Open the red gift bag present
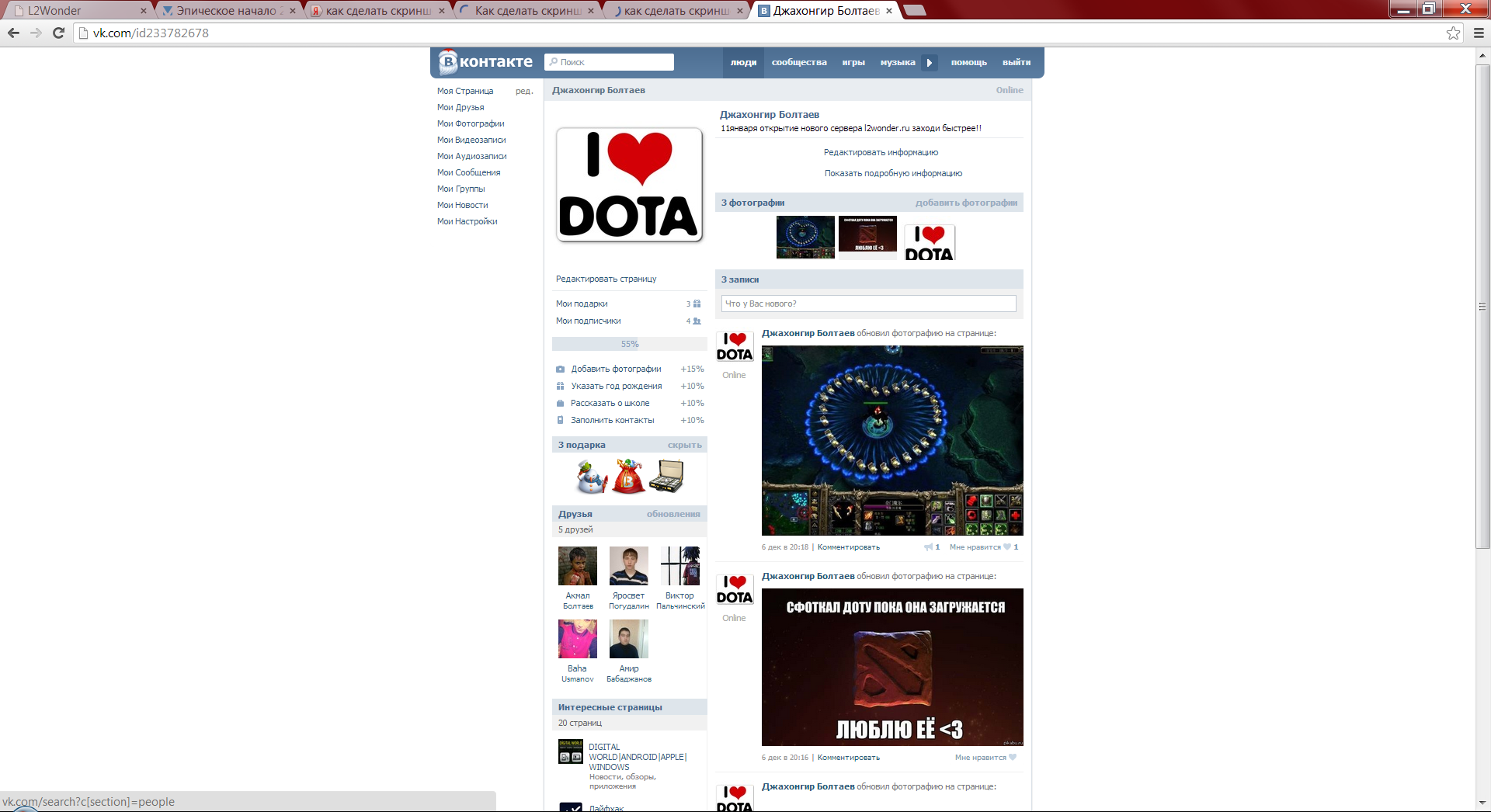 628,476
